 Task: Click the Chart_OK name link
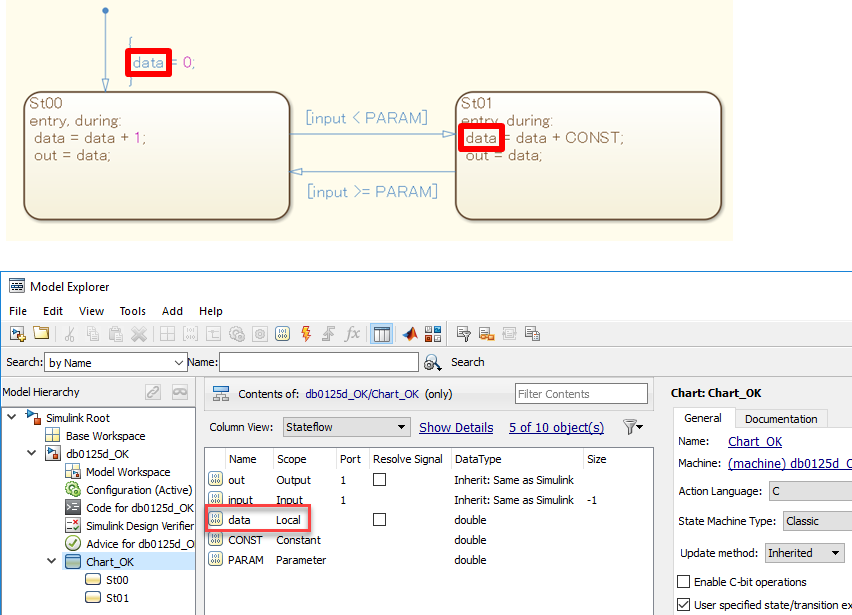[755, 442]
